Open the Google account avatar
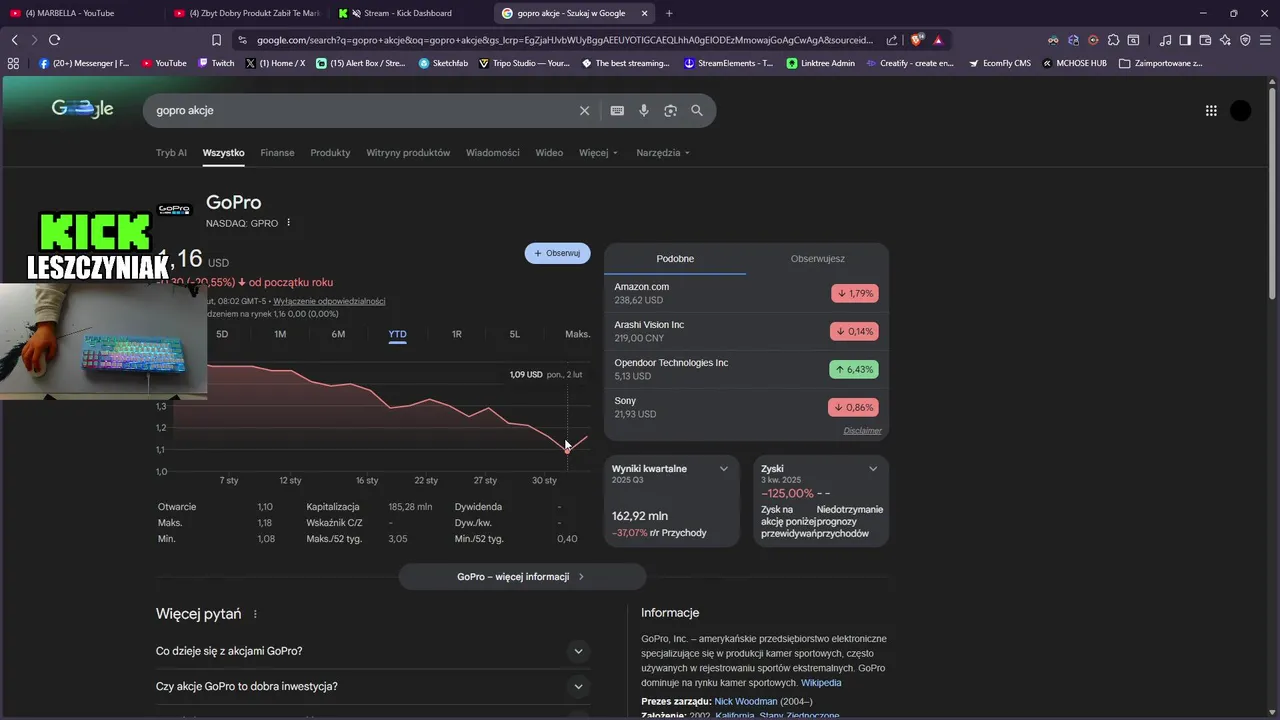Screen dimensions: 1280x720 (1241, 111)
